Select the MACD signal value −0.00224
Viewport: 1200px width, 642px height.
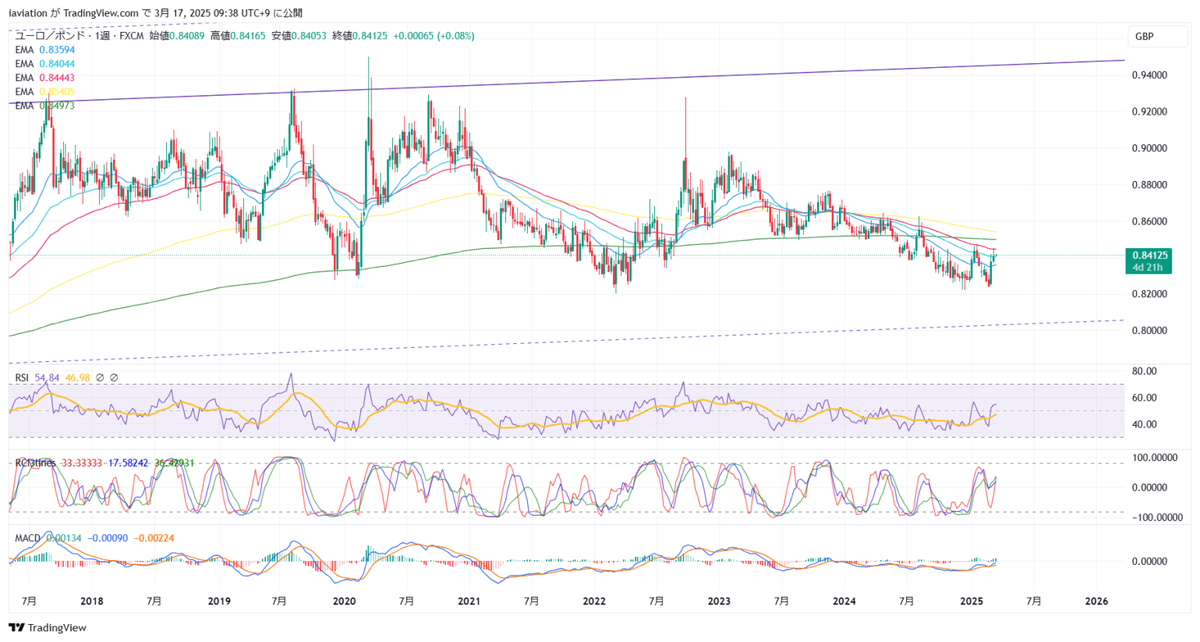click(156, 538)
